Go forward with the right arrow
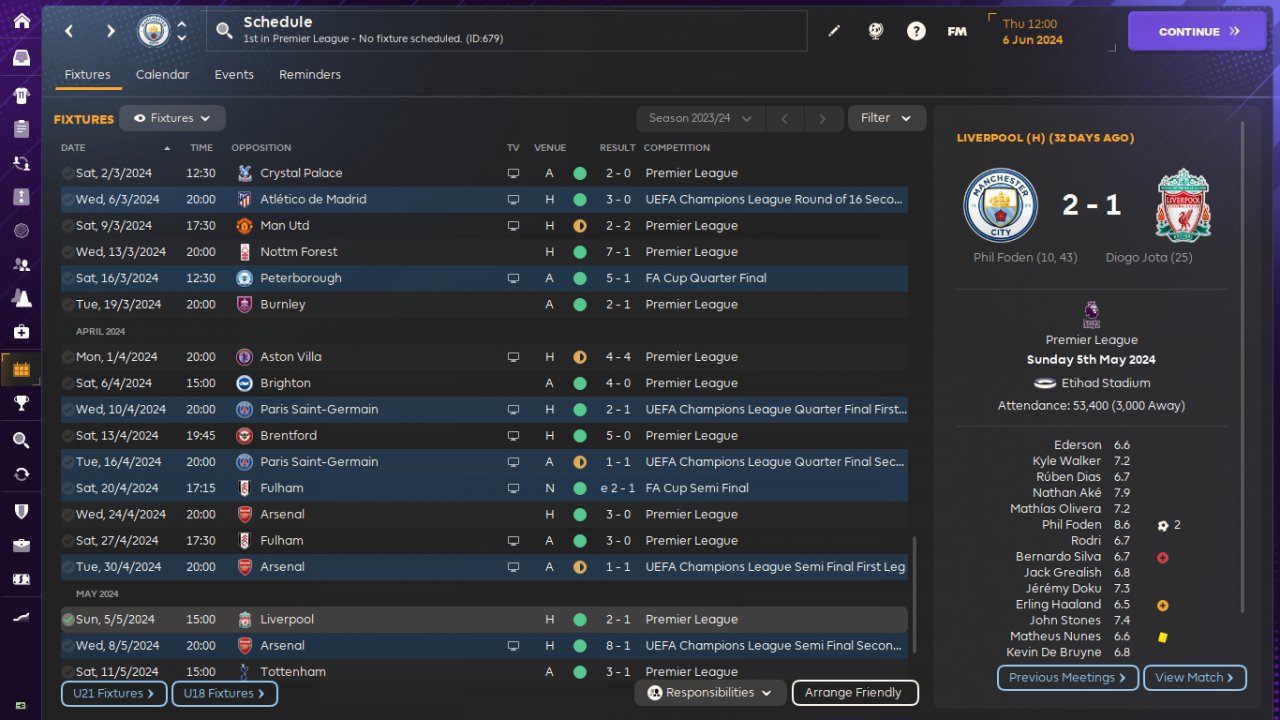The height and width of the screenshot is (720, 1280). (x=110, y=31)
